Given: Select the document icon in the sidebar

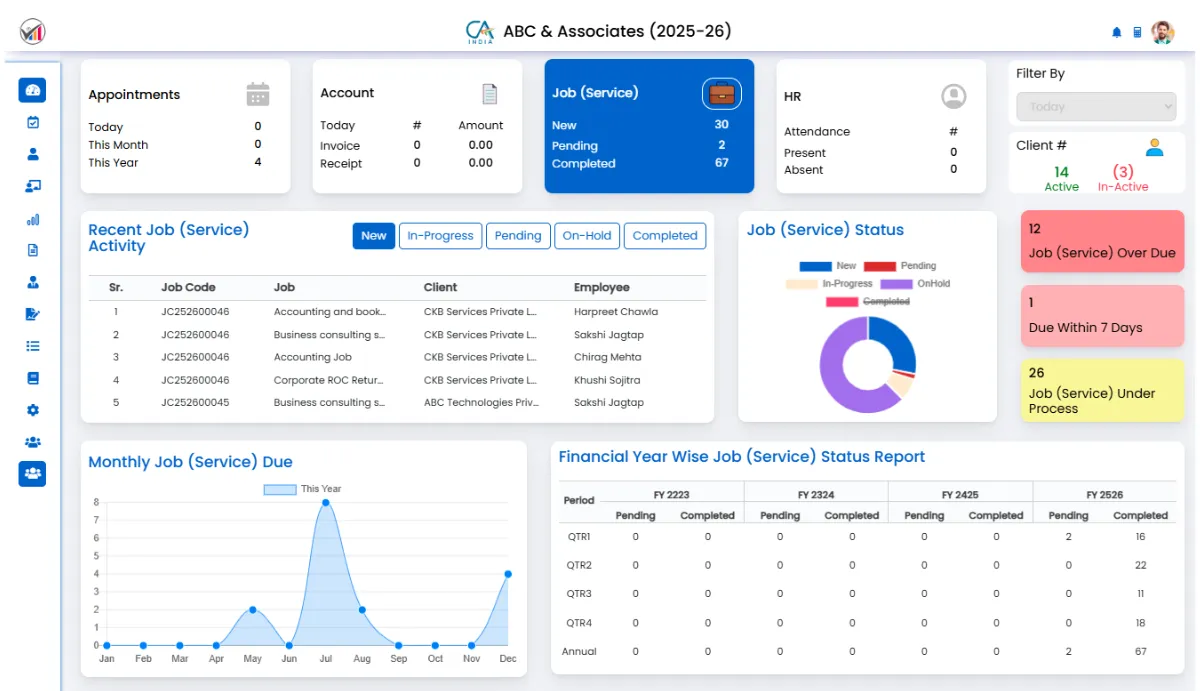Looking at the screenshot, I should (x=32, y=251).
